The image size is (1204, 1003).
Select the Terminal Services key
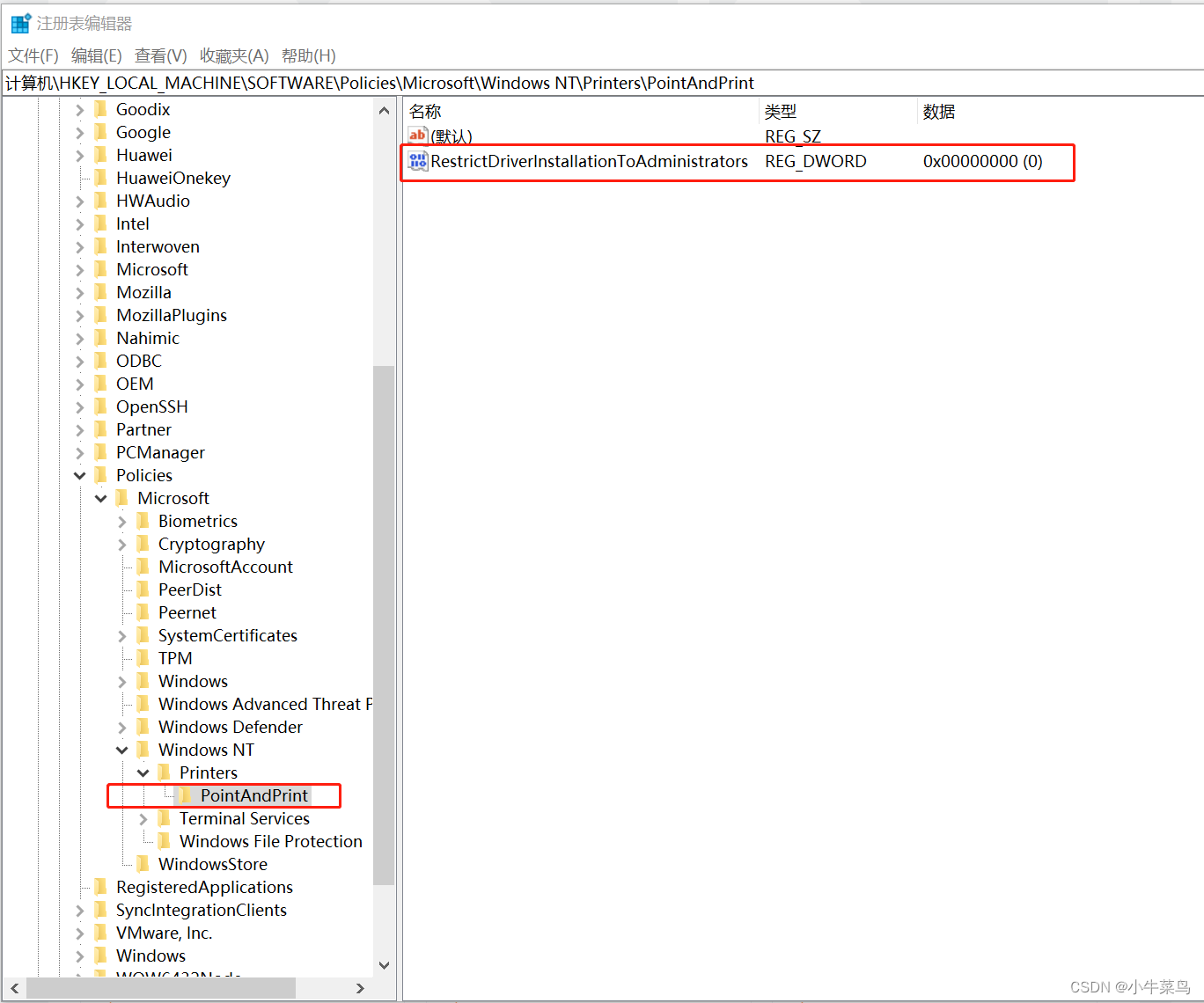(245, 818)
